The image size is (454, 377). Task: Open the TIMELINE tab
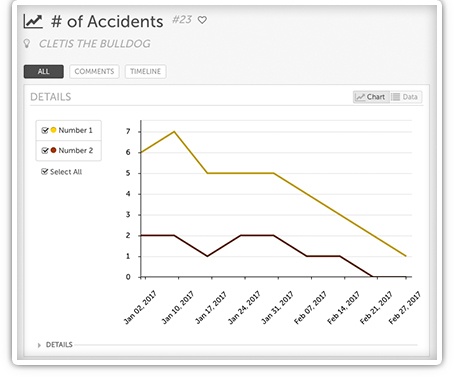click(x=145, y=71)
